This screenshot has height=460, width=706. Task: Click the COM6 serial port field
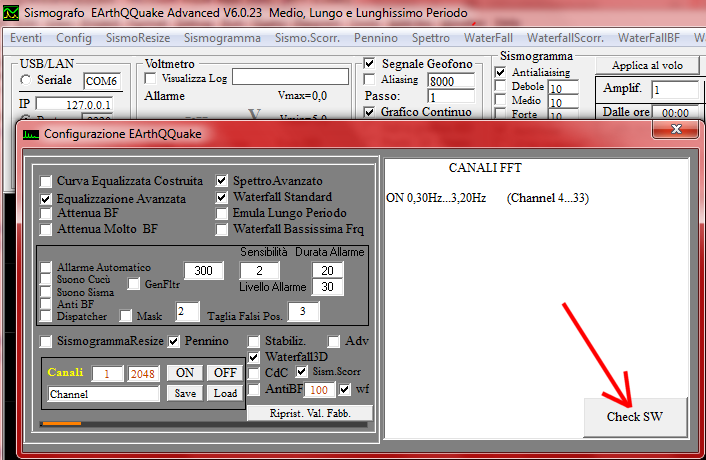point(100,80)
